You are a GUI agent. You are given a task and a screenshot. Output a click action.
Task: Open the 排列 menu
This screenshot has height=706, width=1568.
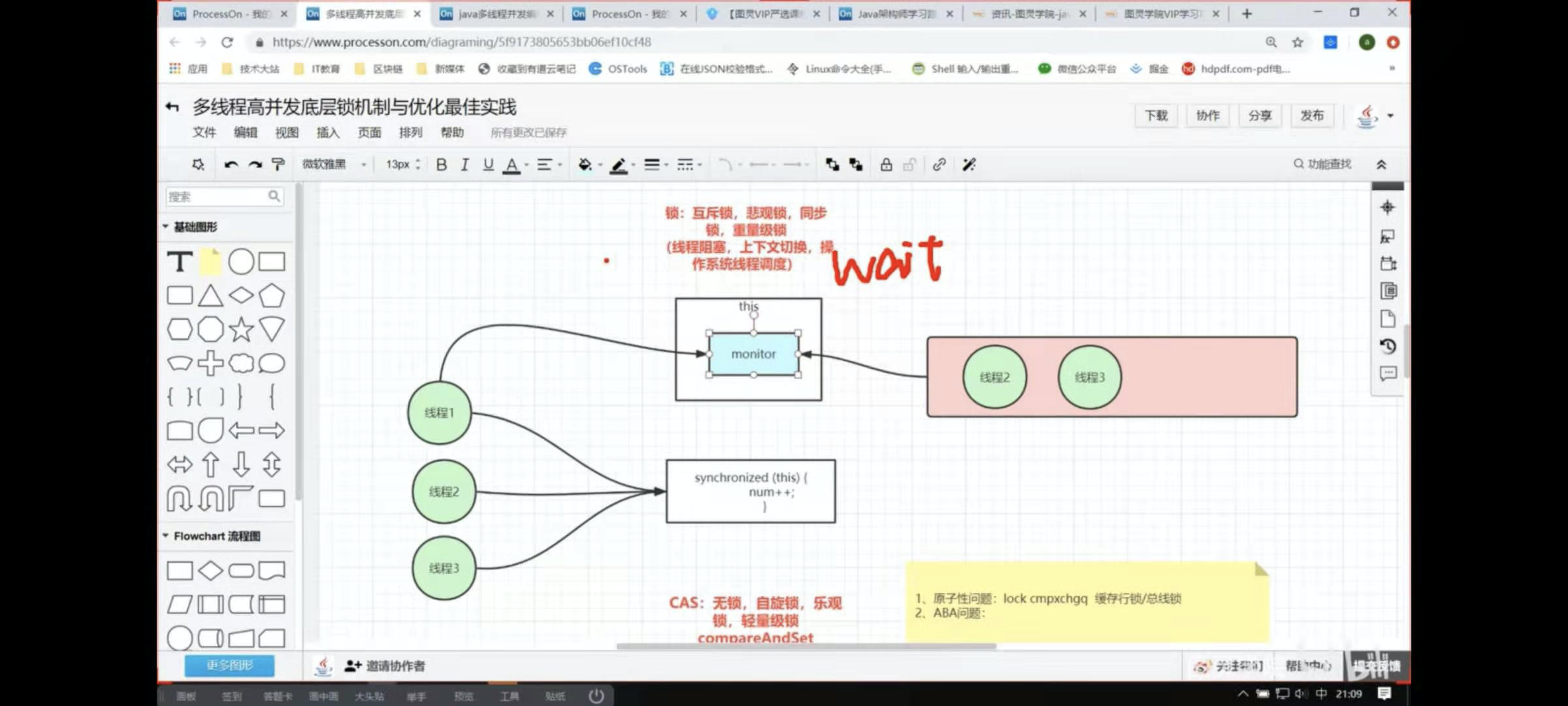point(411,133)
